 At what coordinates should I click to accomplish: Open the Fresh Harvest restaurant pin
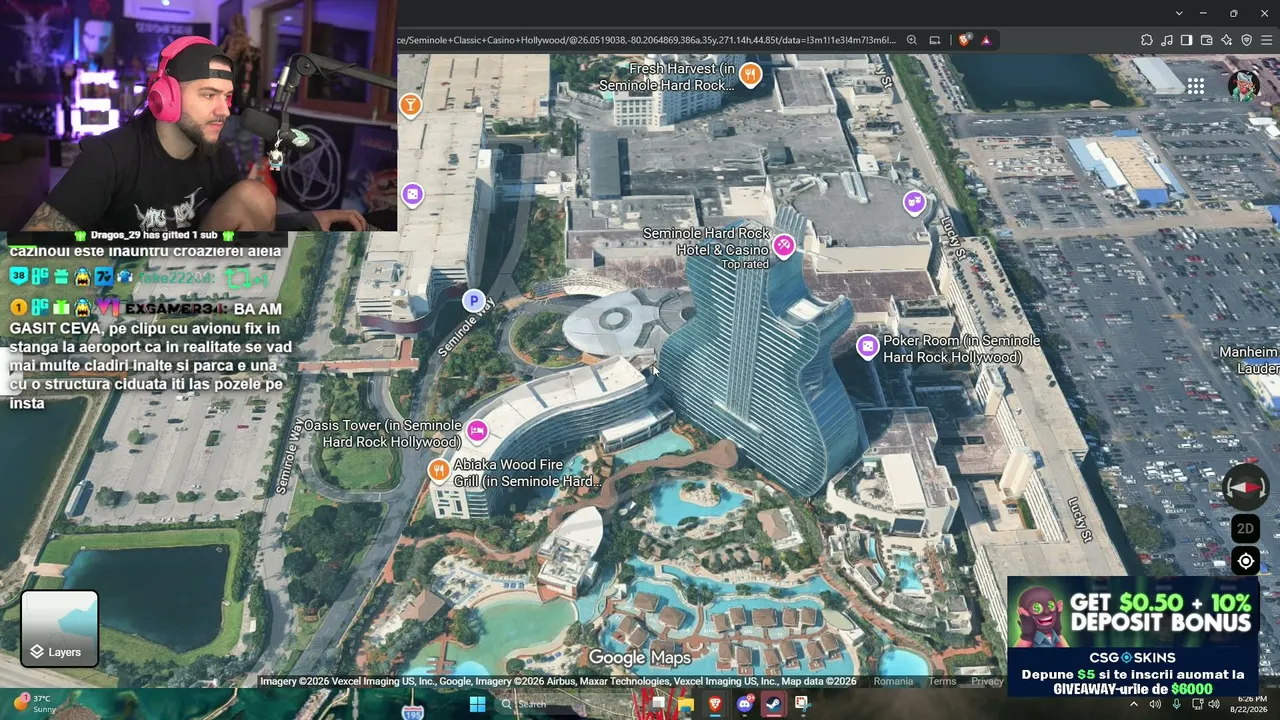(750, 74)
